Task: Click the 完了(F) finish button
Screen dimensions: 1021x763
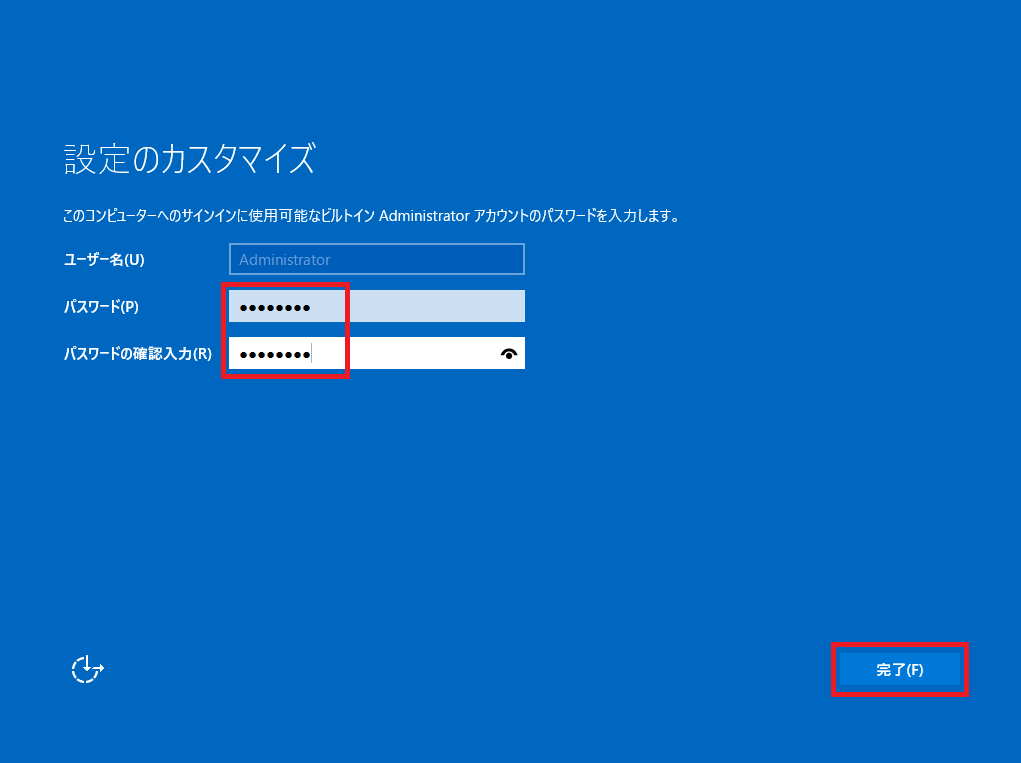Action: click(x=899, y=669)
